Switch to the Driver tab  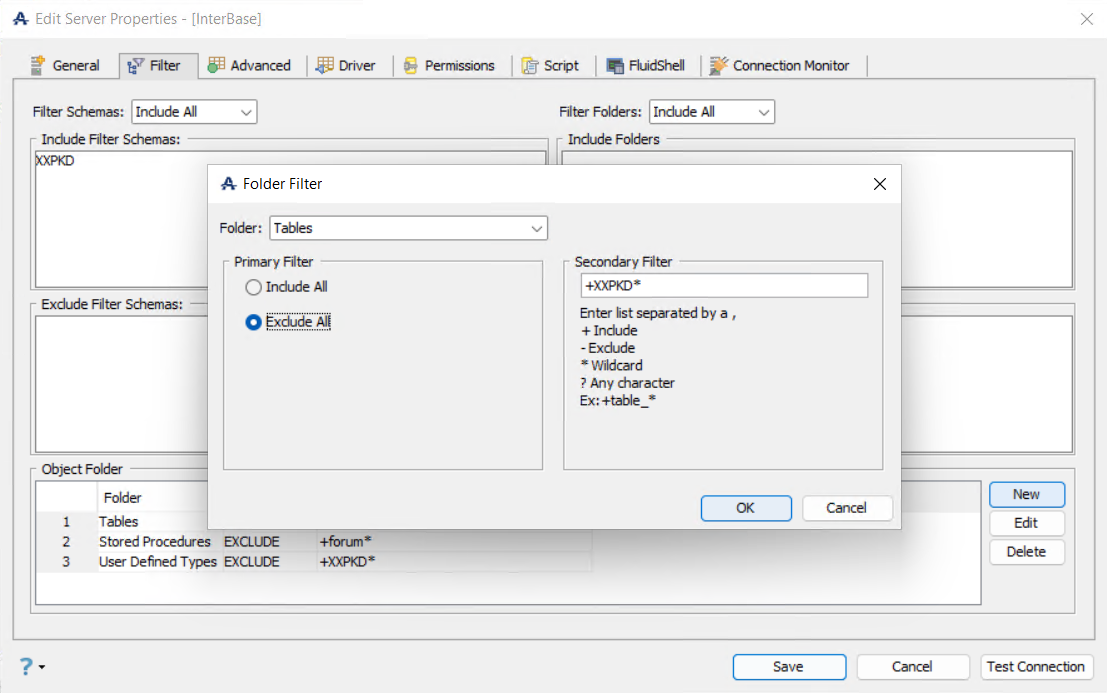click(347, 66)
